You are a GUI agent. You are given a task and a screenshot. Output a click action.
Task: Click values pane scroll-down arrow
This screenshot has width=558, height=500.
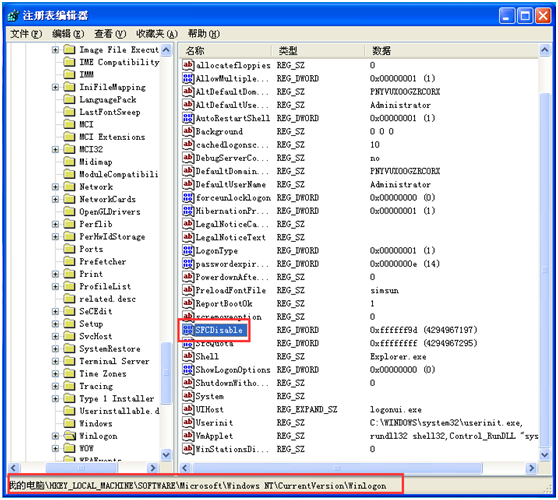pos(544,454)
